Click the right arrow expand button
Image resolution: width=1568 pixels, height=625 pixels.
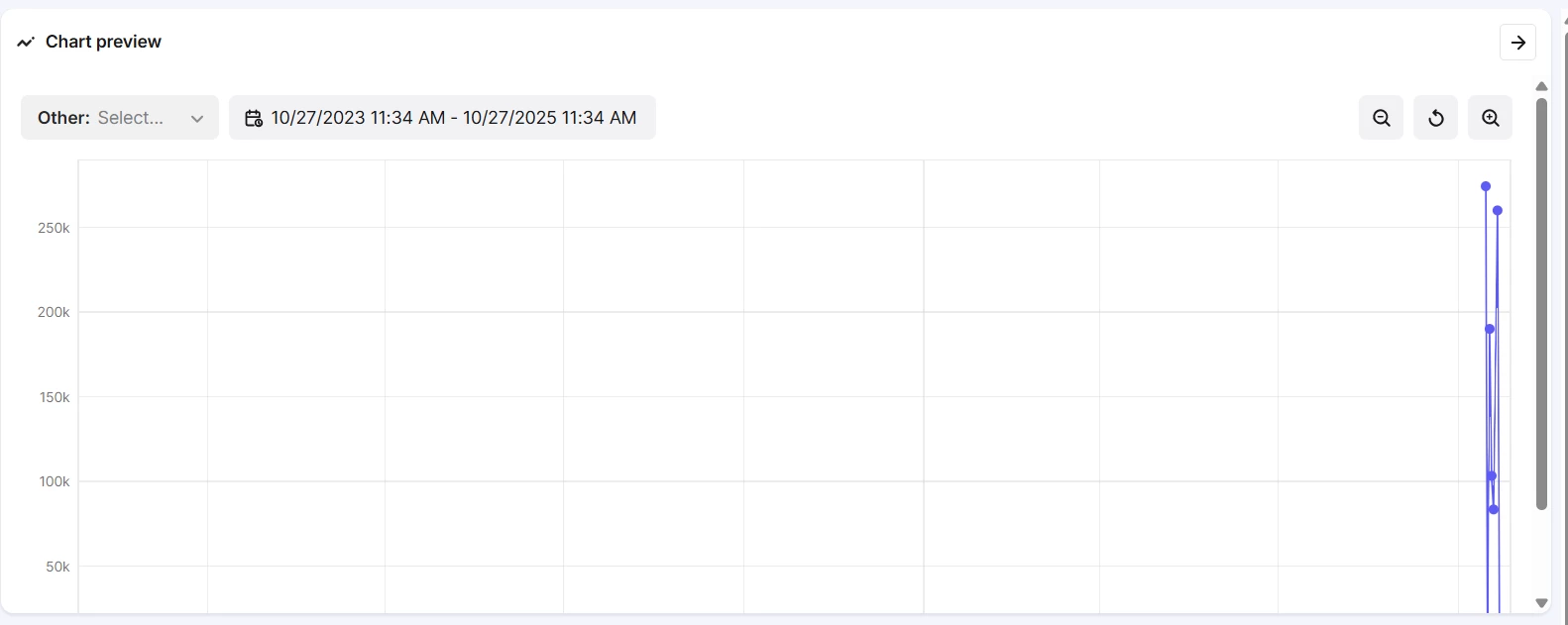coord(1517,43)
